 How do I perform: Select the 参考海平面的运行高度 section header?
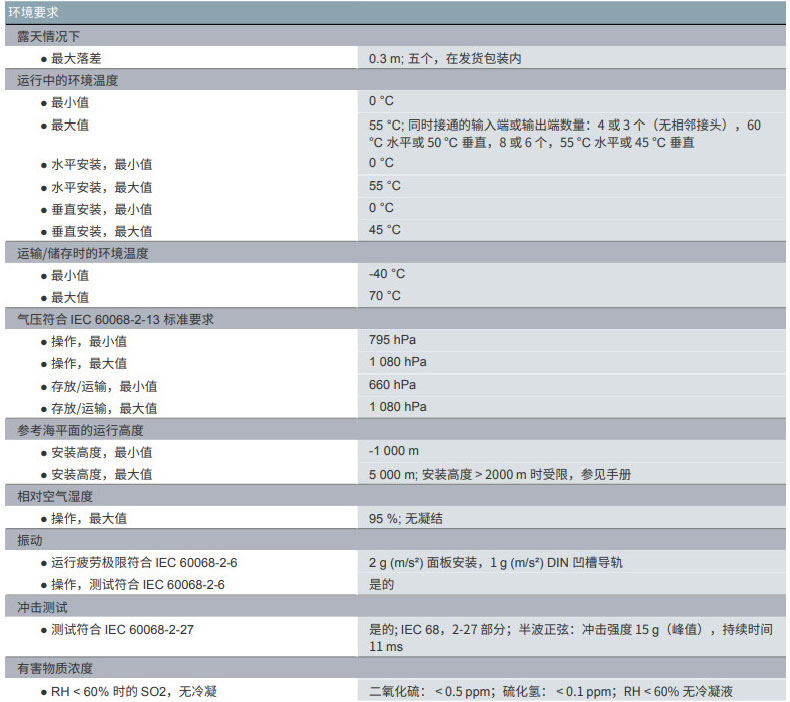click(x=82, y=430)
